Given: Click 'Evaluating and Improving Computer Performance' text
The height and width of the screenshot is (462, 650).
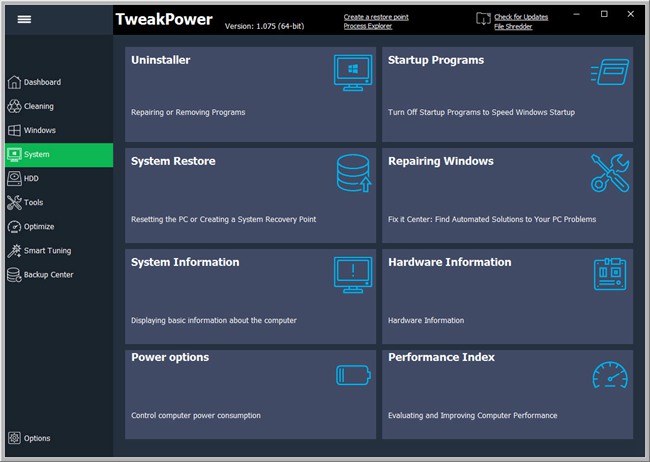Looking at the screenshot, I should (x=473, y=416).
